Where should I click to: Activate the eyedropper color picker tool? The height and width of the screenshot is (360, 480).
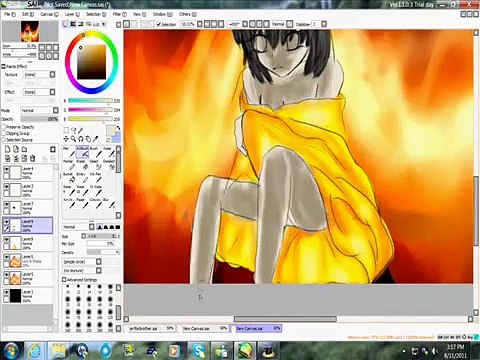[x=96, y=139]
